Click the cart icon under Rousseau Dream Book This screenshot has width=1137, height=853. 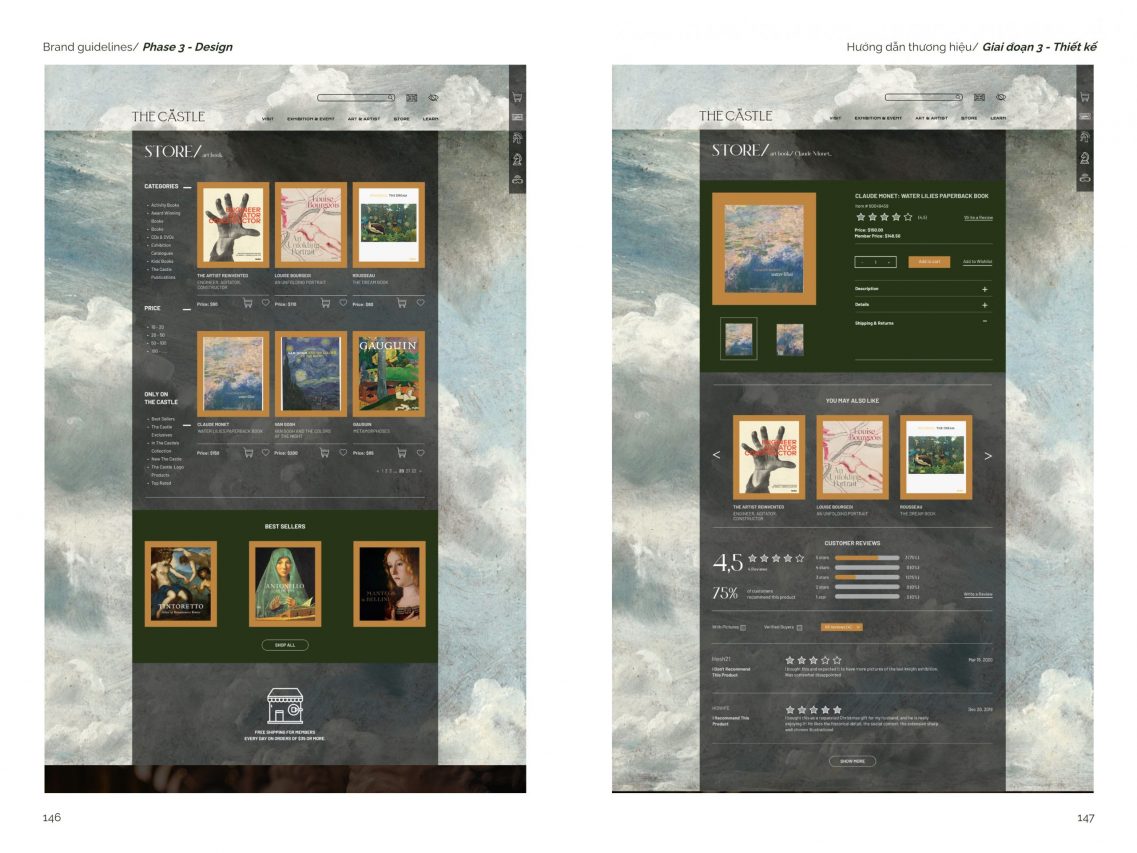pos(402,303)
